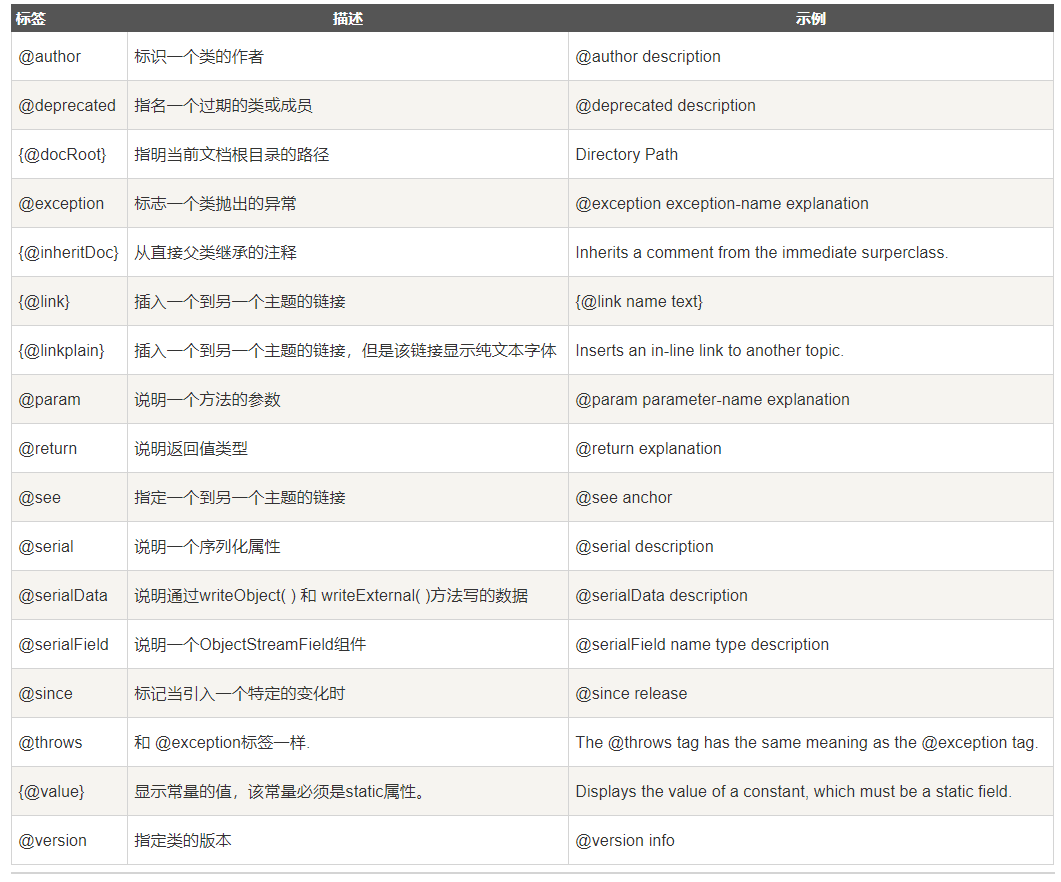The image size is (1061, 882).
Task: Click example '{@link name text}'
Action: tap(639, 301)
